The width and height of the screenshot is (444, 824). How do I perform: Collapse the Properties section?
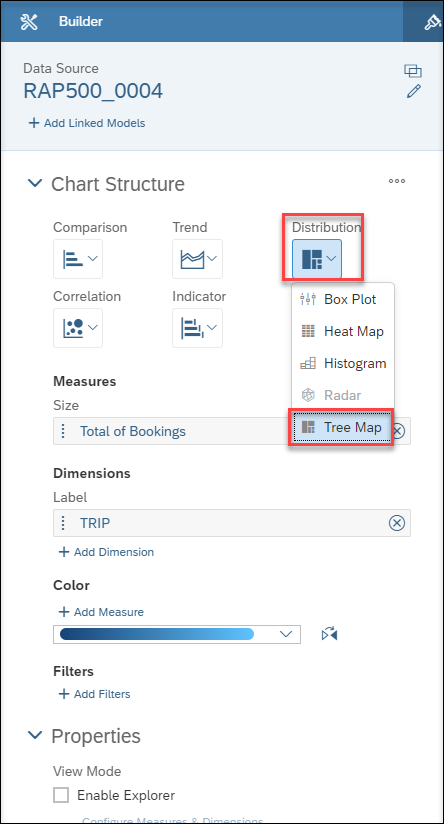[35, 735]
